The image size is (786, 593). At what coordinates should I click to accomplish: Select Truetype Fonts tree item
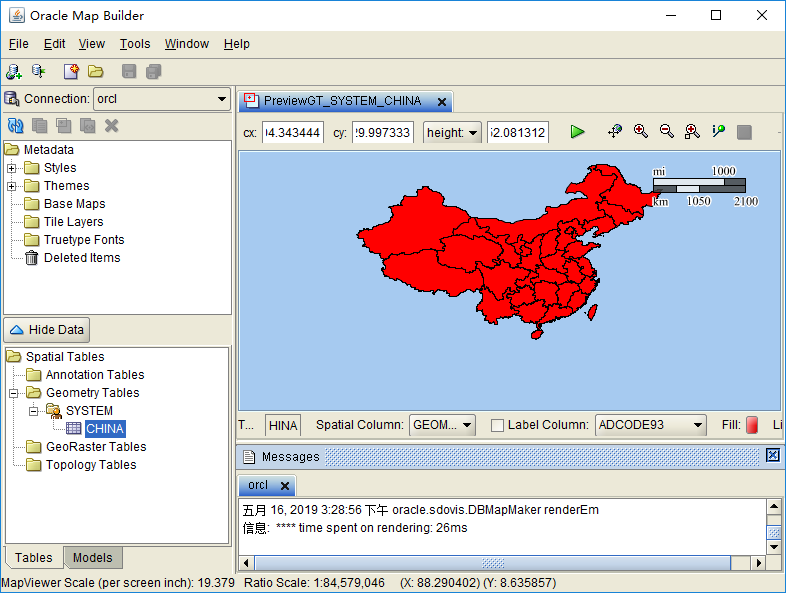[x=84, y=240]
